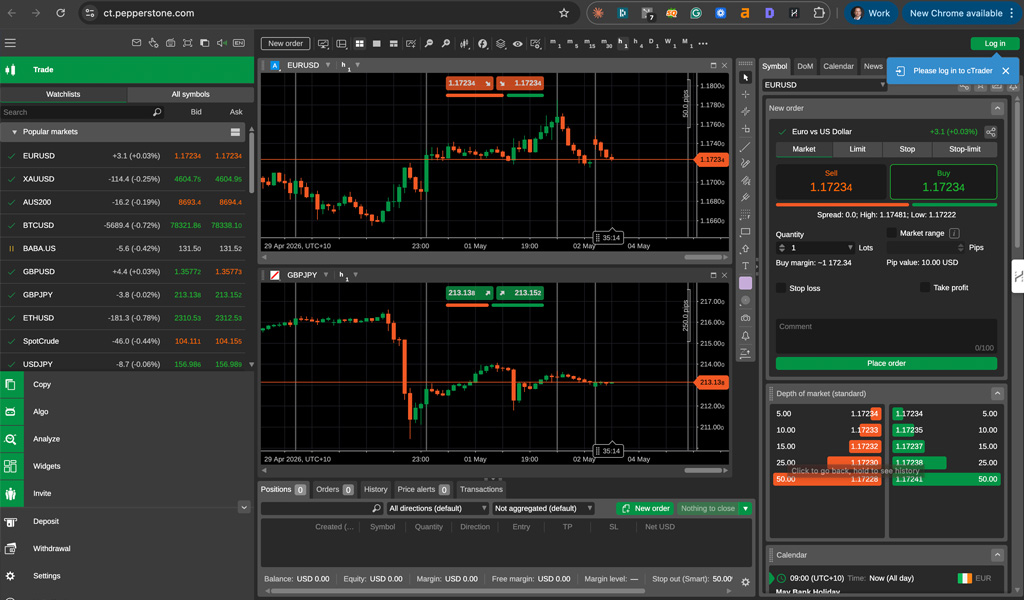The width and height of the screenshot is (1024, 600).
Task: Open All directions filter dropdown
Action: point(437,508)
